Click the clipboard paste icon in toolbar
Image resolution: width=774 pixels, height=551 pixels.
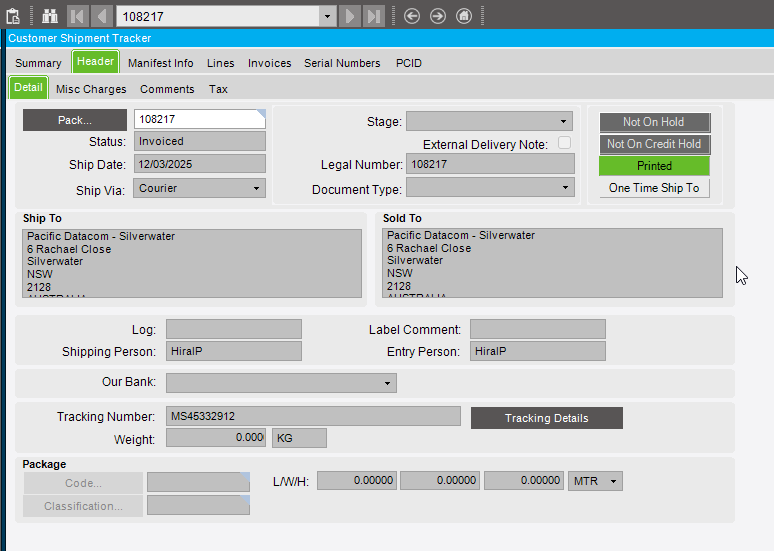(x=13, y=16)
